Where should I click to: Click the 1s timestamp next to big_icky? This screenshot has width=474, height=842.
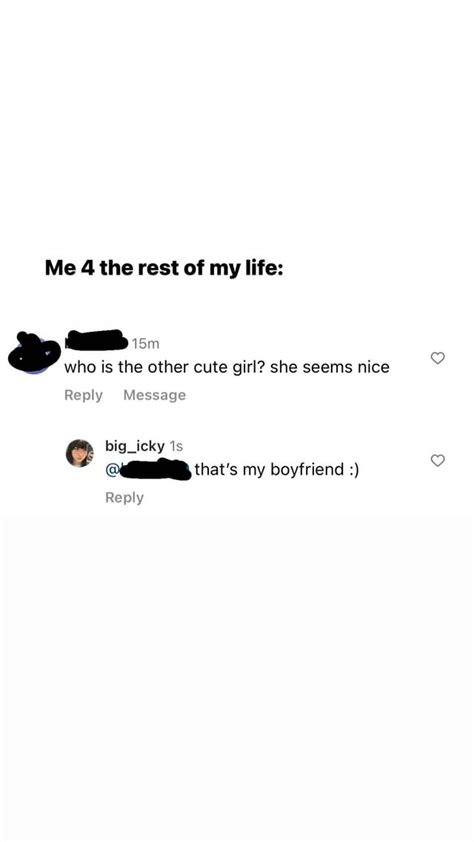176,446
